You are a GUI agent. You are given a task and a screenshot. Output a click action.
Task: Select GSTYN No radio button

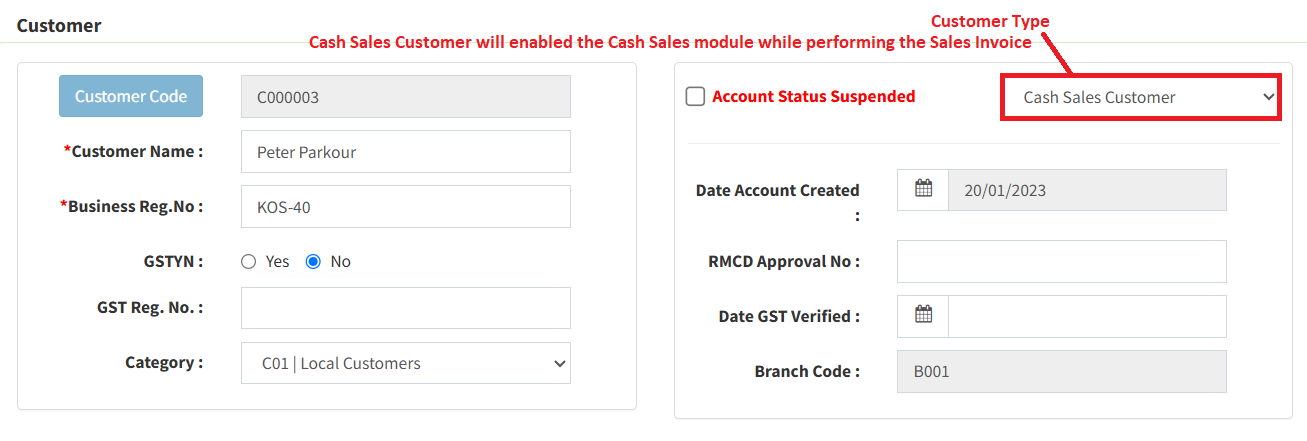pyautogui.click(x=313, y=262)
